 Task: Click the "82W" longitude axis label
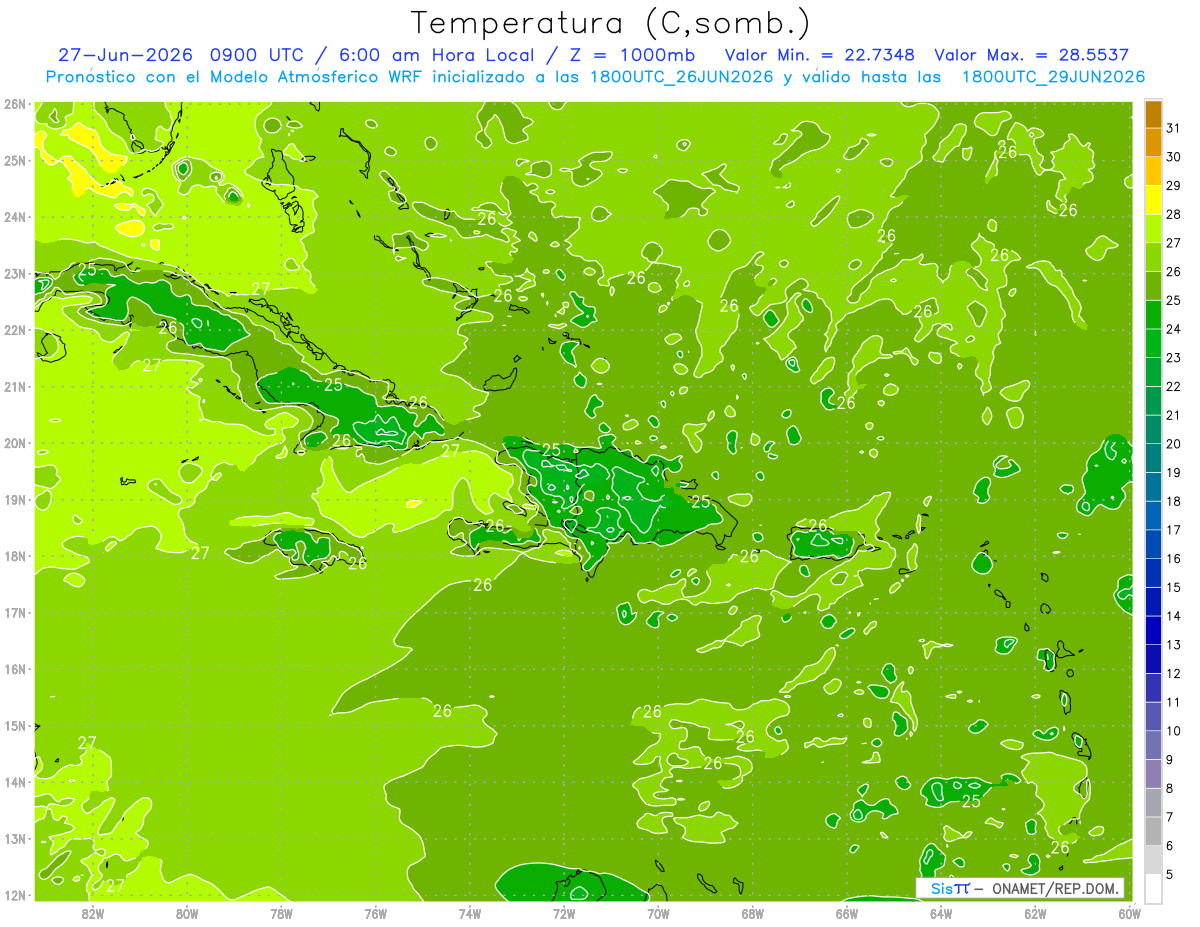click(x=93, y=913)
